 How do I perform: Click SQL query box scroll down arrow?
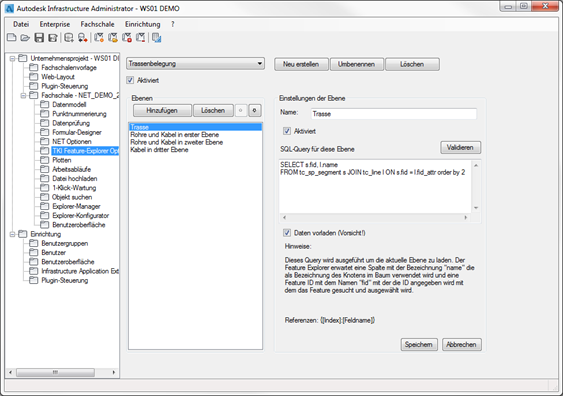[x=476, y=208]
